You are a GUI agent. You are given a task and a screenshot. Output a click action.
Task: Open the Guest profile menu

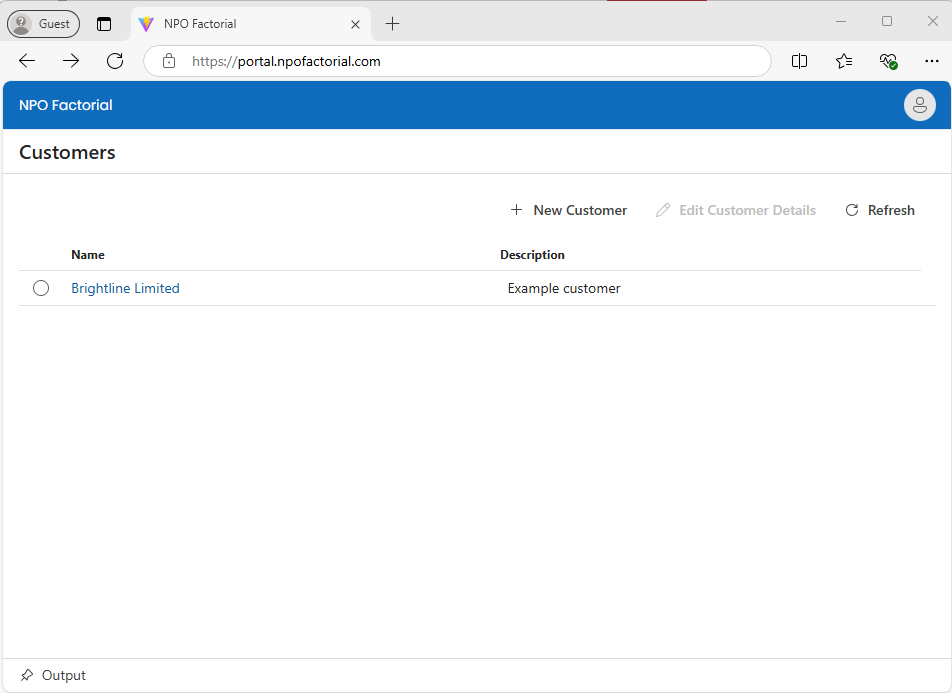coord(43,24)
